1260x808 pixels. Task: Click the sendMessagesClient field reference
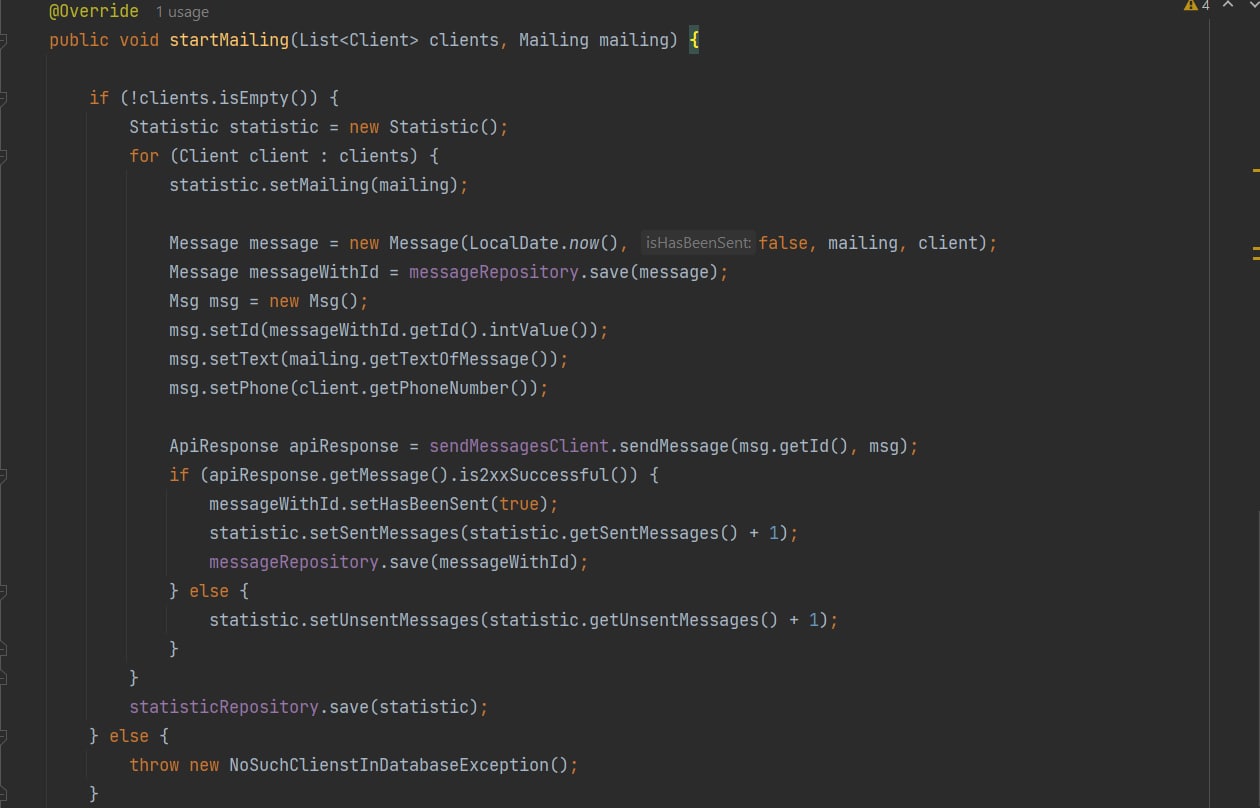click(x=519, y=446)
